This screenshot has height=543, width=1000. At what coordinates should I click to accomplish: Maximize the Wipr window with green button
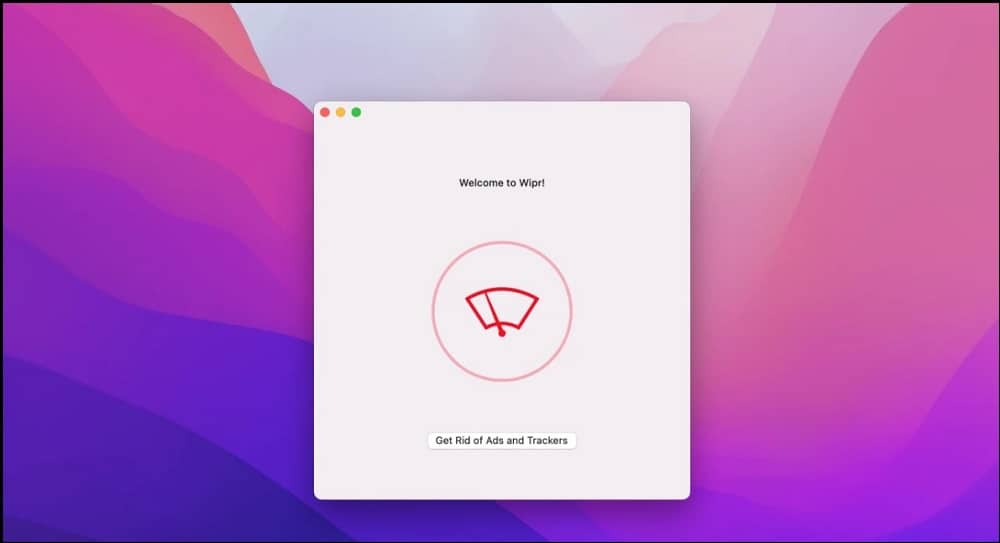pos(357,112)
